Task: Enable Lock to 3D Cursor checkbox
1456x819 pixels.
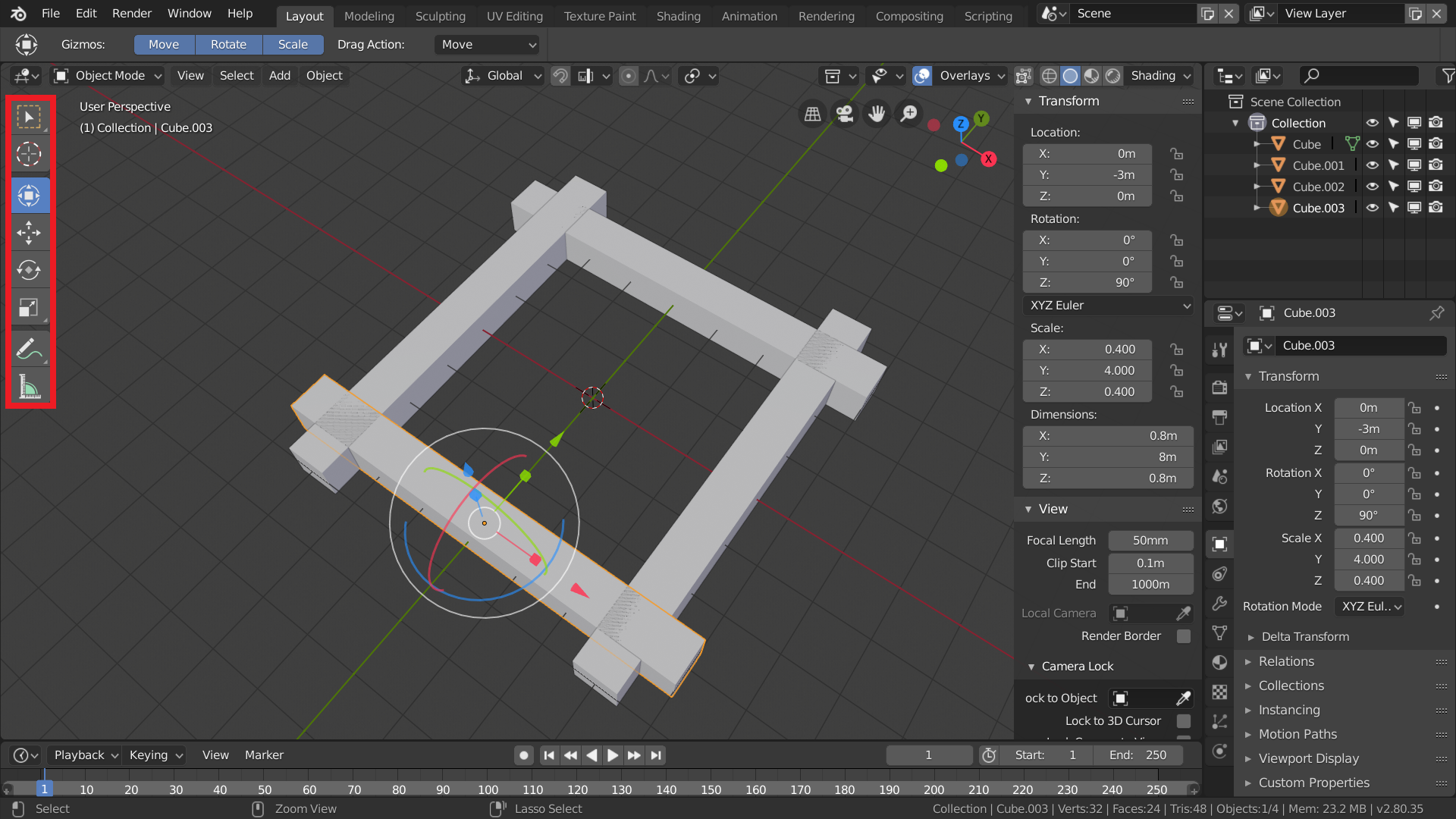Action: pyautogui.click(x=1184, y=721)
